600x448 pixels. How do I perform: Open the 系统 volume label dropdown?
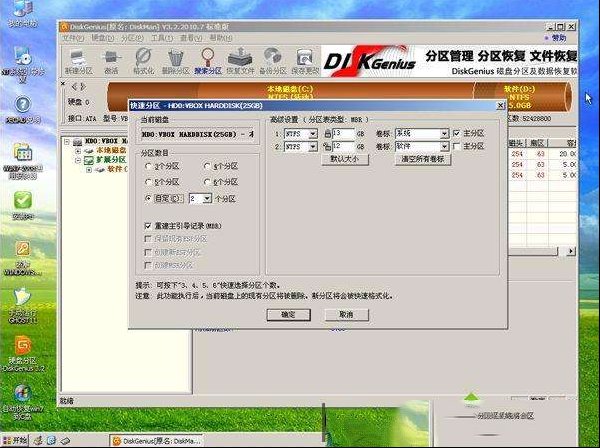click(444, 134)
